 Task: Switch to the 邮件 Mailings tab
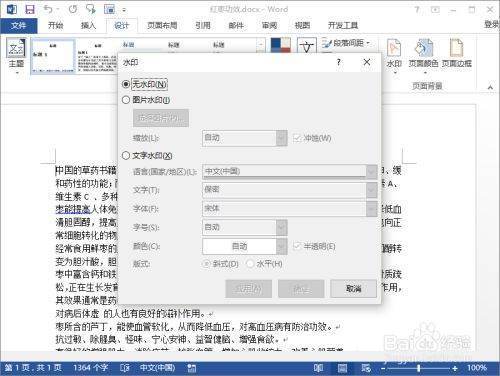[236, 25]
